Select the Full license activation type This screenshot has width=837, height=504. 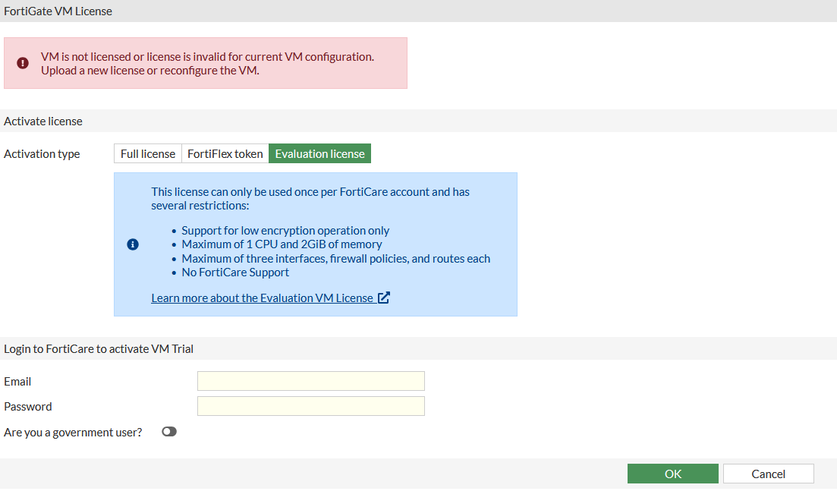point(148,154)
